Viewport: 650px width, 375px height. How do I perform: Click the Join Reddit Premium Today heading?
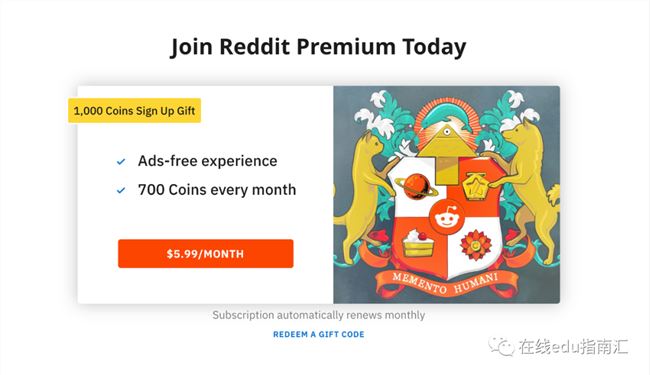(x=318, y=46)
